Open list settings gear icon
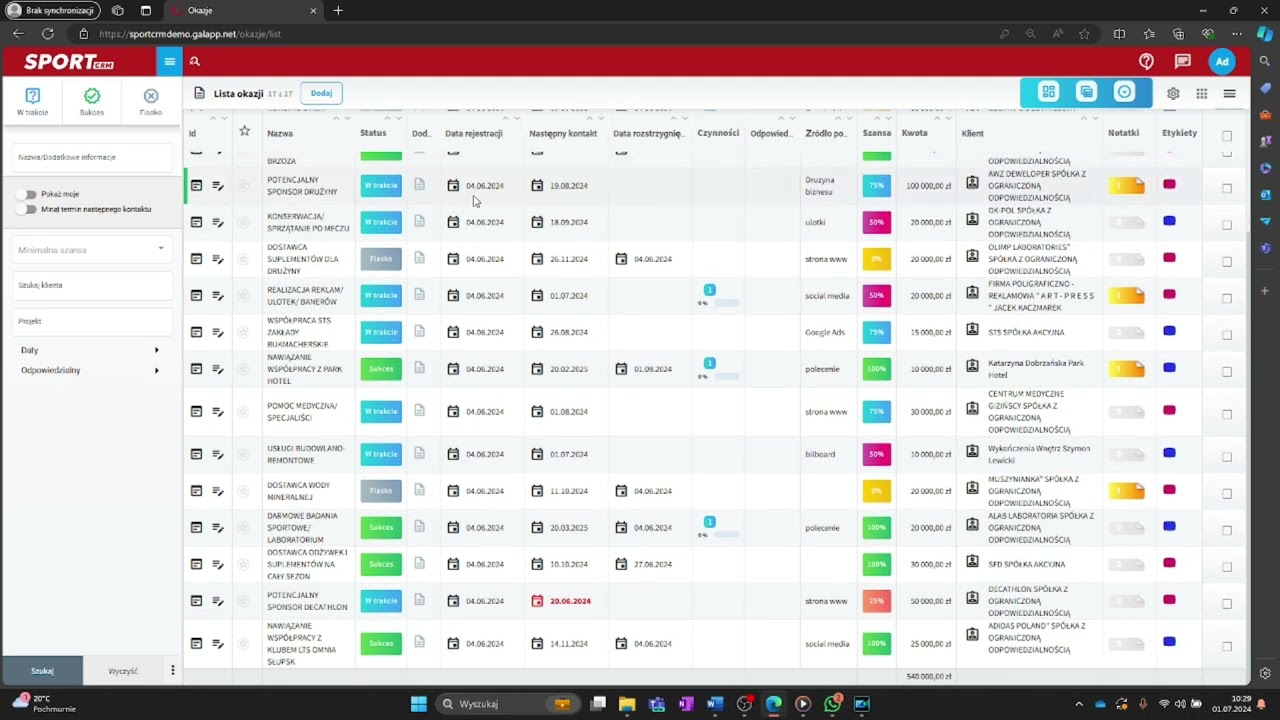Image resolution: width=1280 pixels, height=720 pixels. click(x=1173, y=93)
